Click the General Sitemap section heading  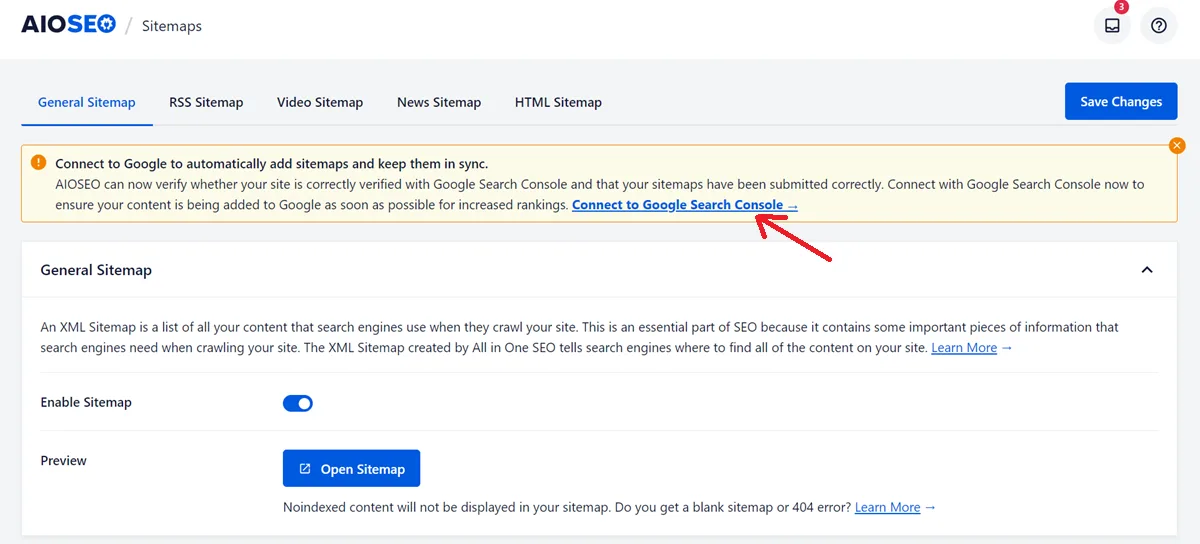click(x=96, y=270)
